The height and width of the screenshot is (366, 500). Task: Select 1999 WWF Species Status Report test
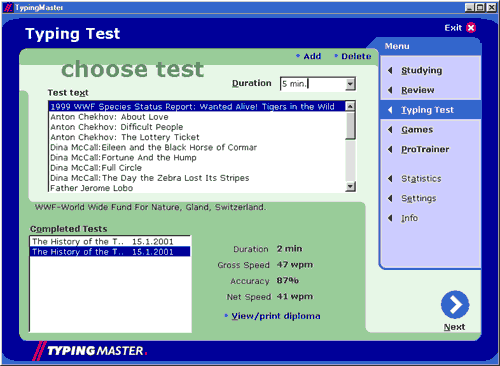197,106
